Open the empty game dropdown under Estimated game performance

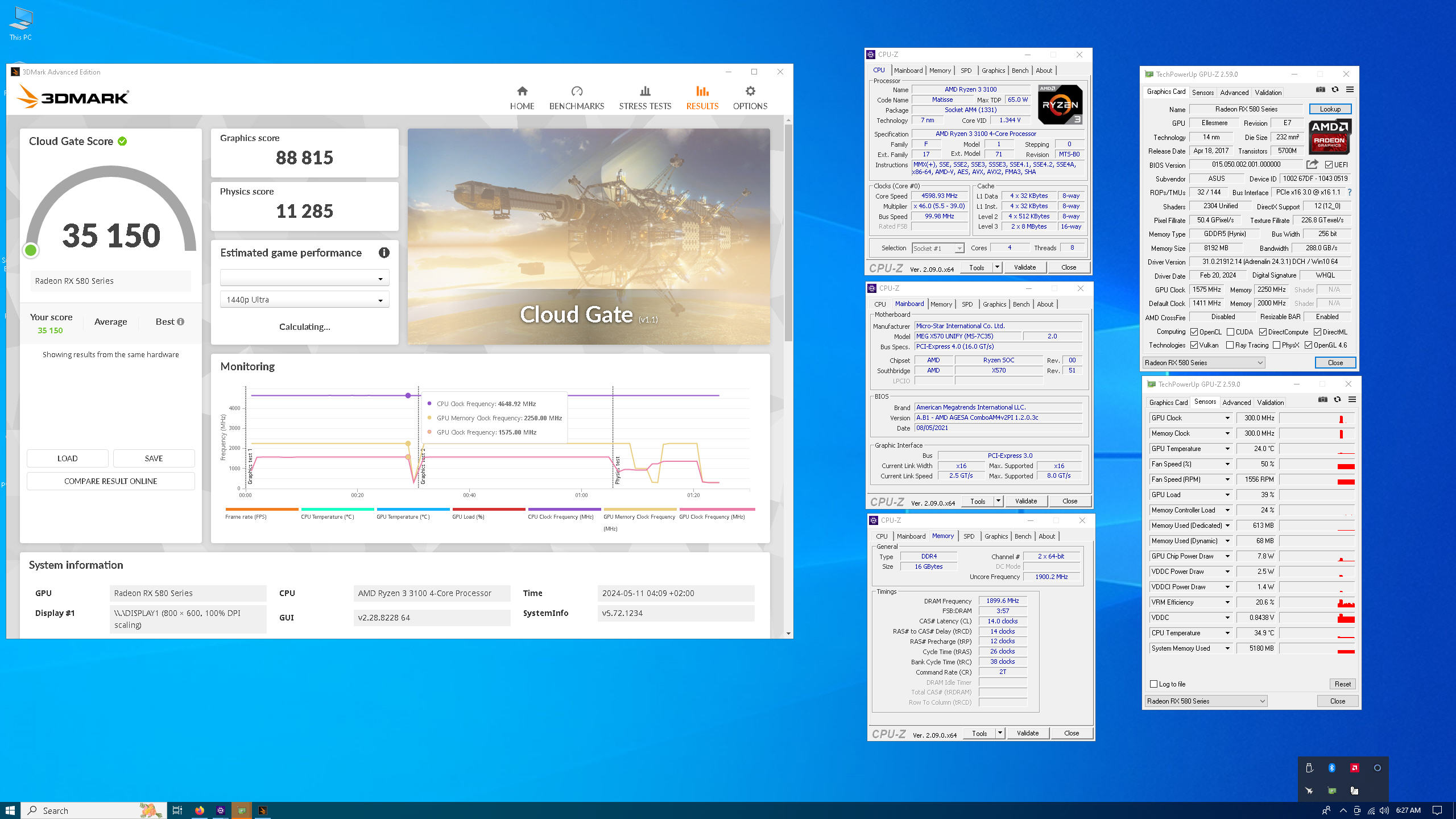click(304, 278)
